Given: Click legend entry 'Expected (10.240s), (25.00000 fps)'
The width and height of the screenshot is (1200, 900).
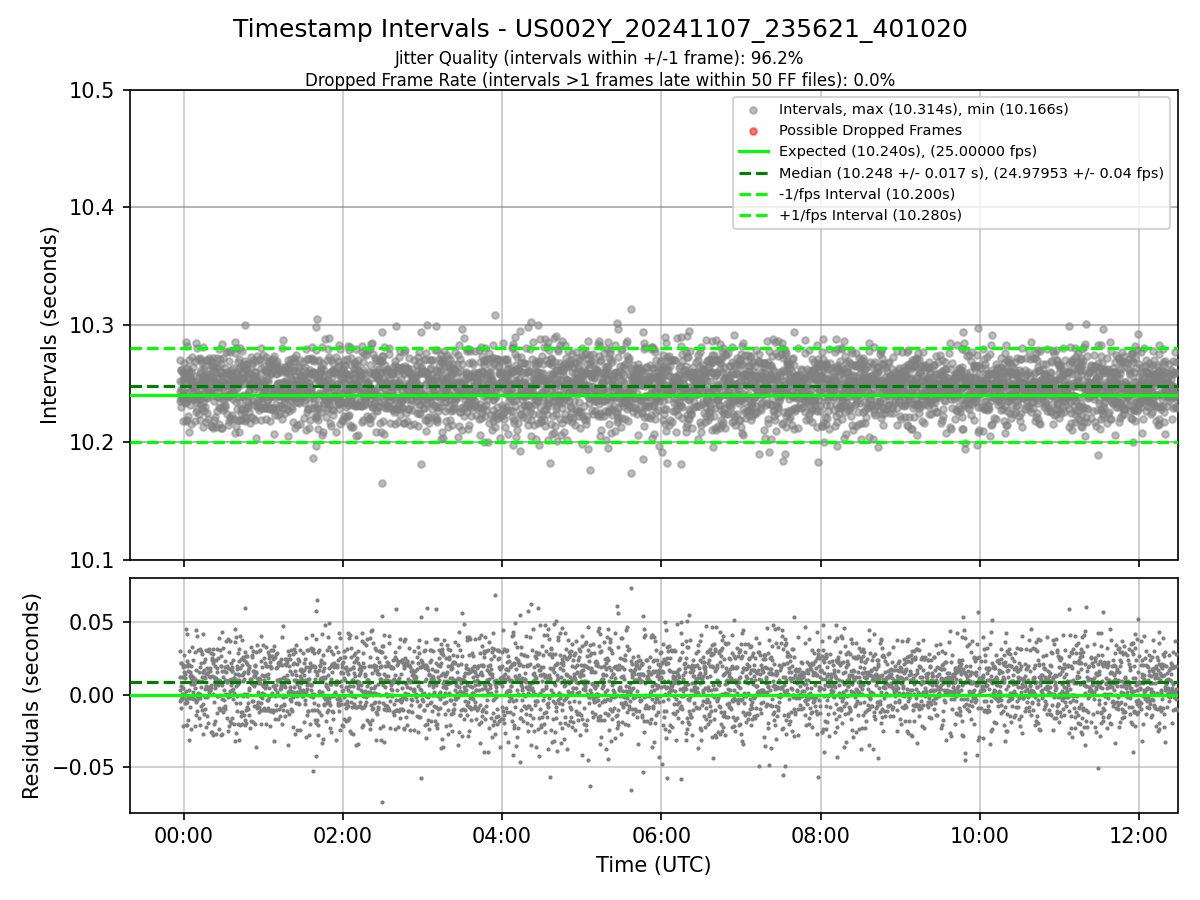Looking at the screenshot, I should point(908,151).
